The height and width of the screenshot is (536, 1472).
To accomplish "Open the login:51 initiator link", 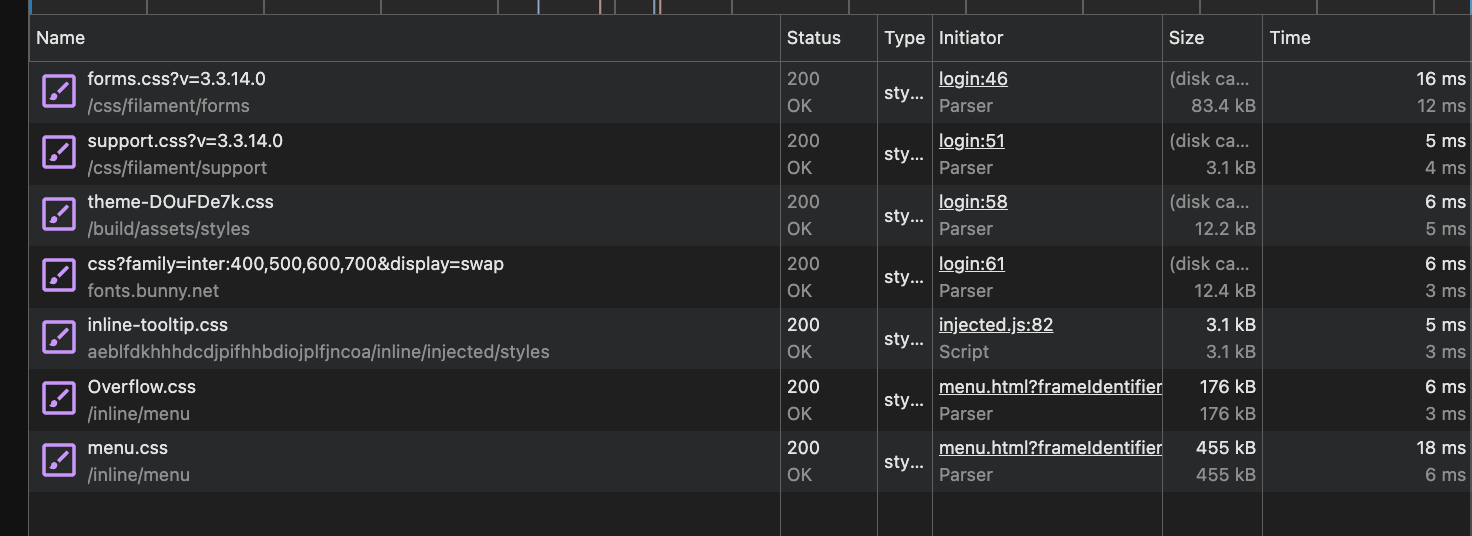I will (971, 141).
